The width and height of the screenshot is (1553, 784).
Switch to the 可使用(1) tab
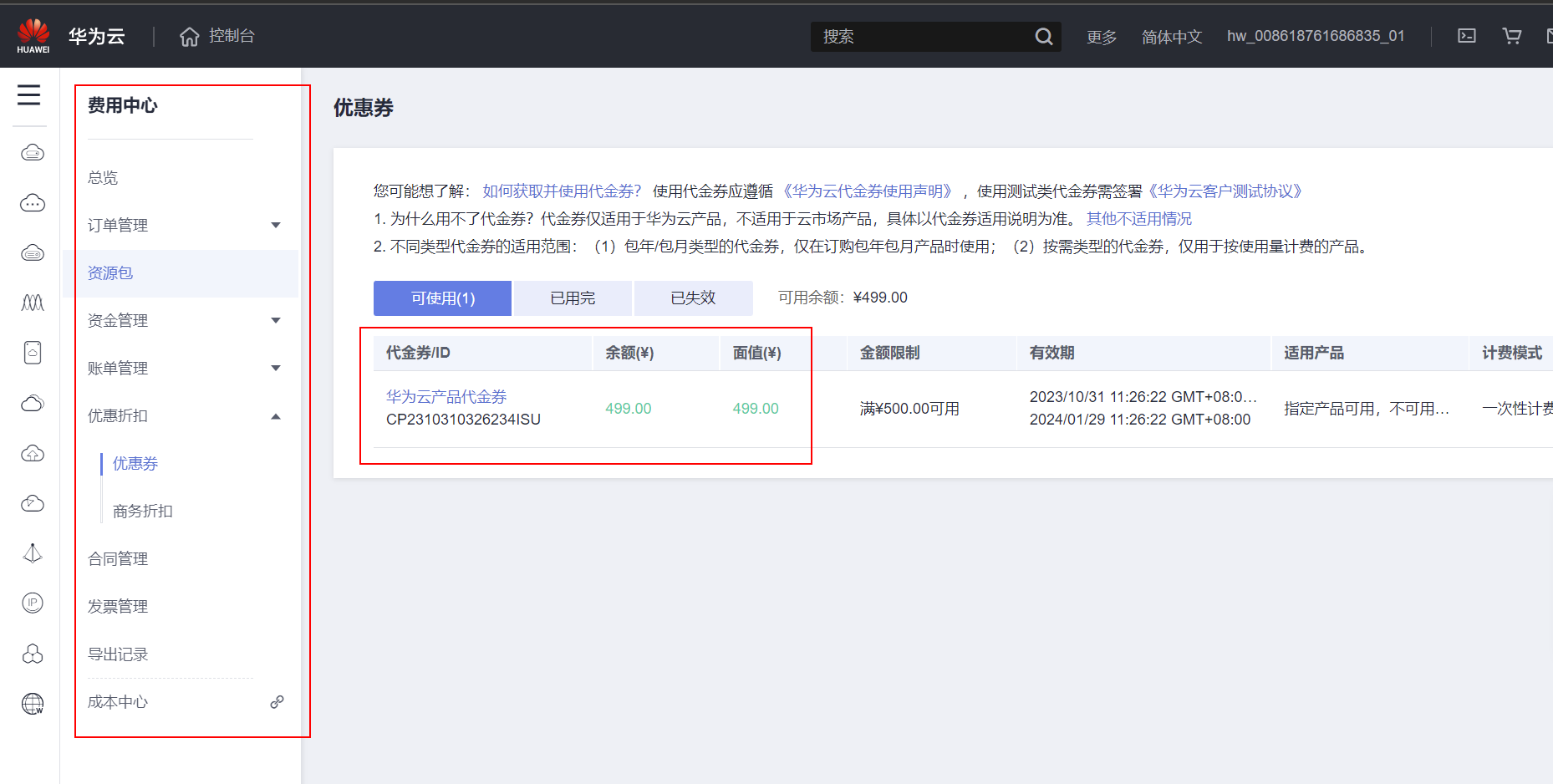point(442,298)
